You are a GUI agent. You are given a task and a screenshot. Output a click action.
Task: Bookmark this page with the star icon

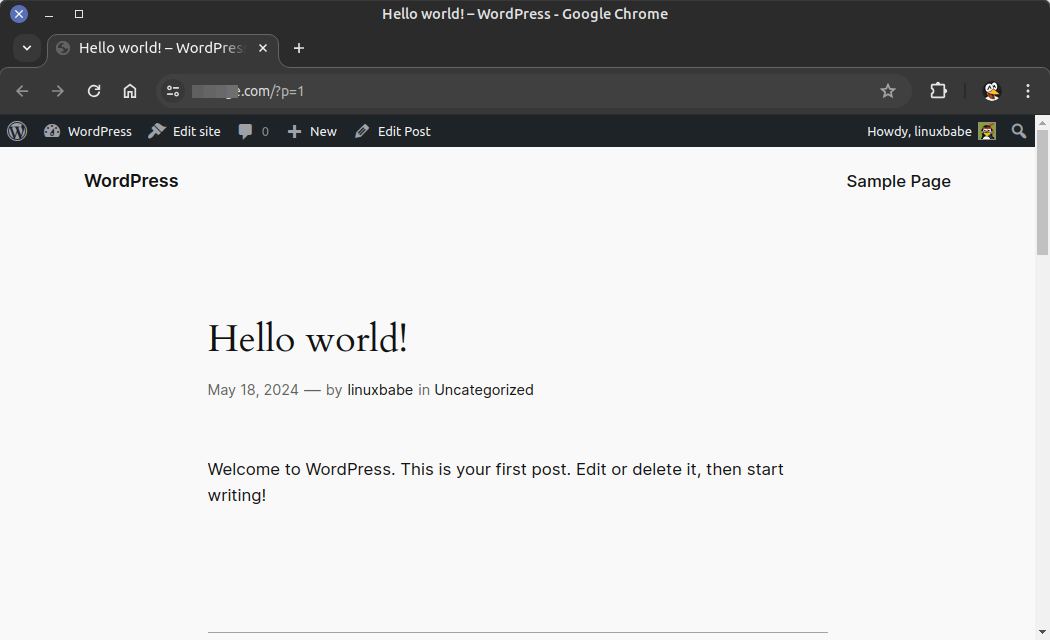coord(888,91)
